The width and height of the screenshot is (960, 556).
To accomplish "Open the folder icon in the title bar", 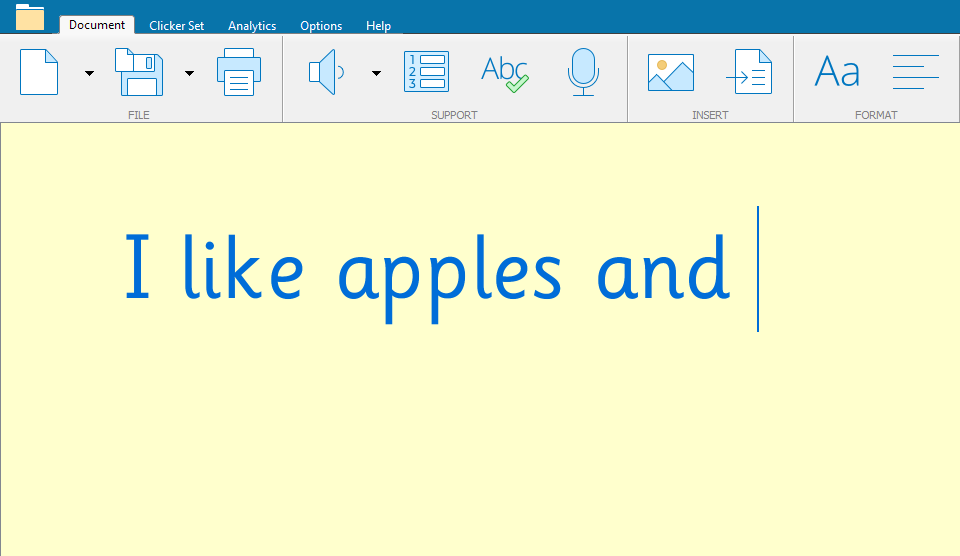I will pos(30,16).
